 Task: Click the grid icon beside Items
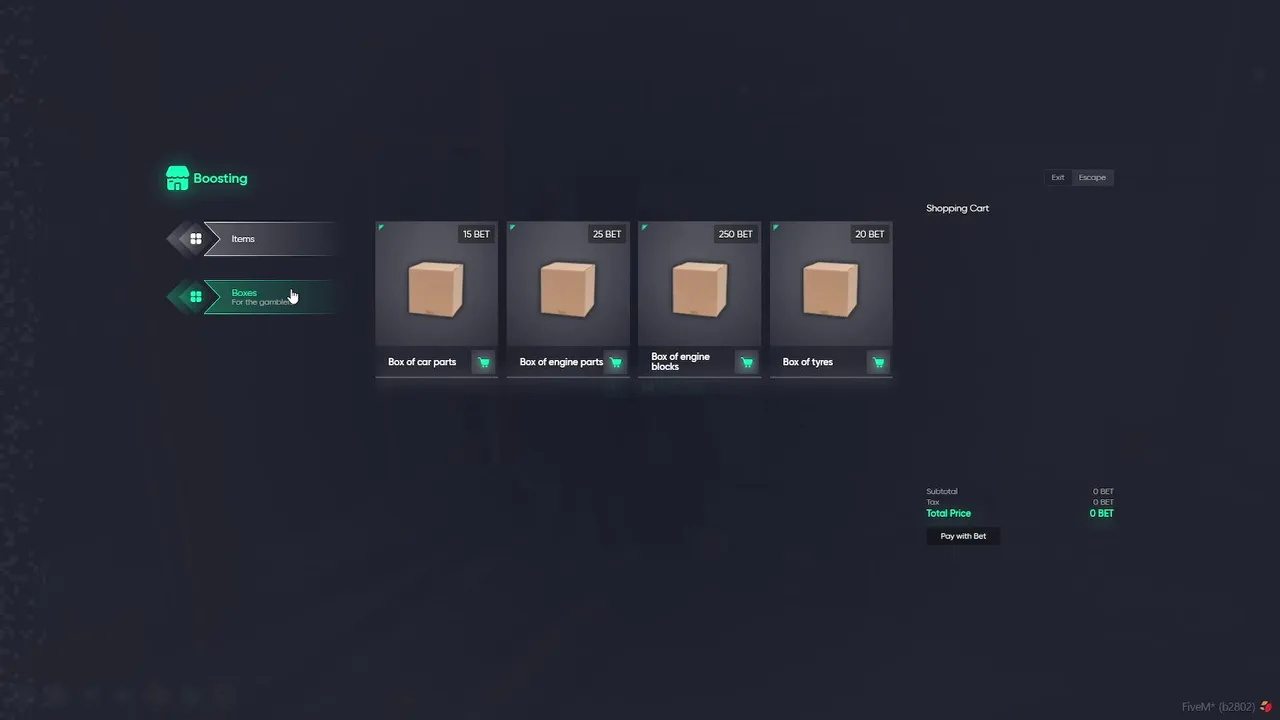(x=196, y=239)
